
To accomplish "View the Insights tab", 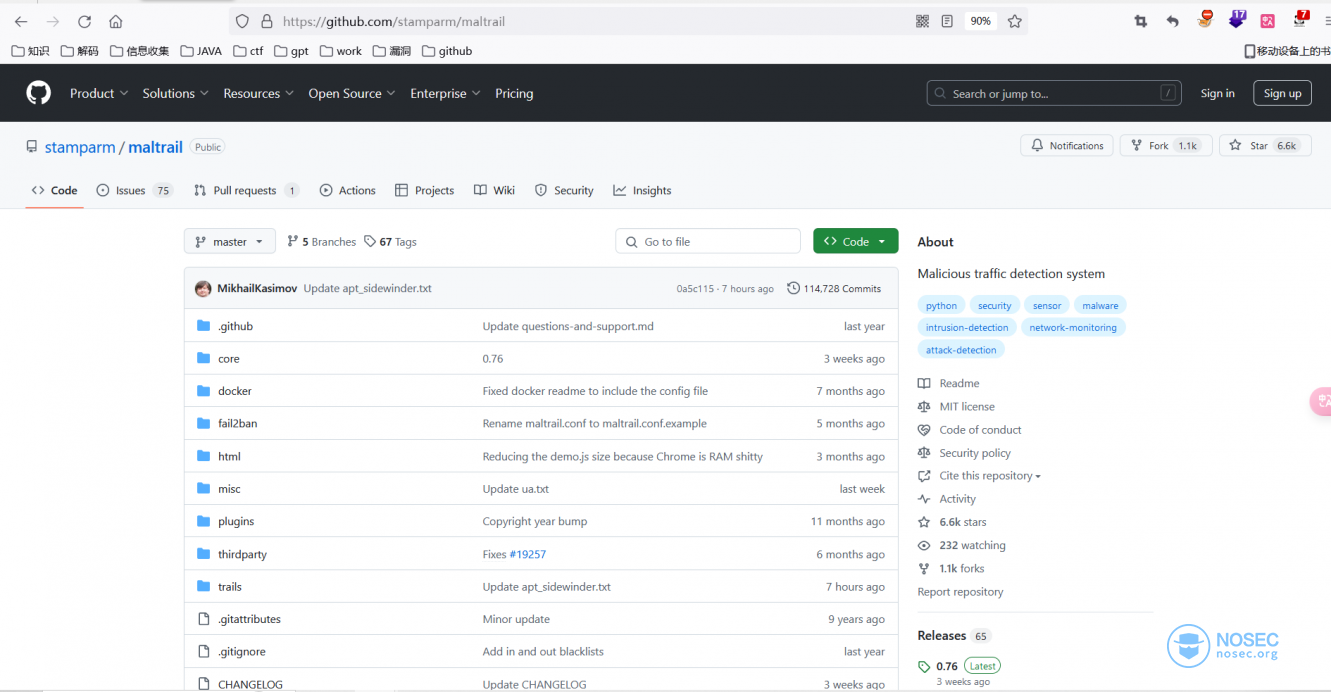I will tap(642, 190).
